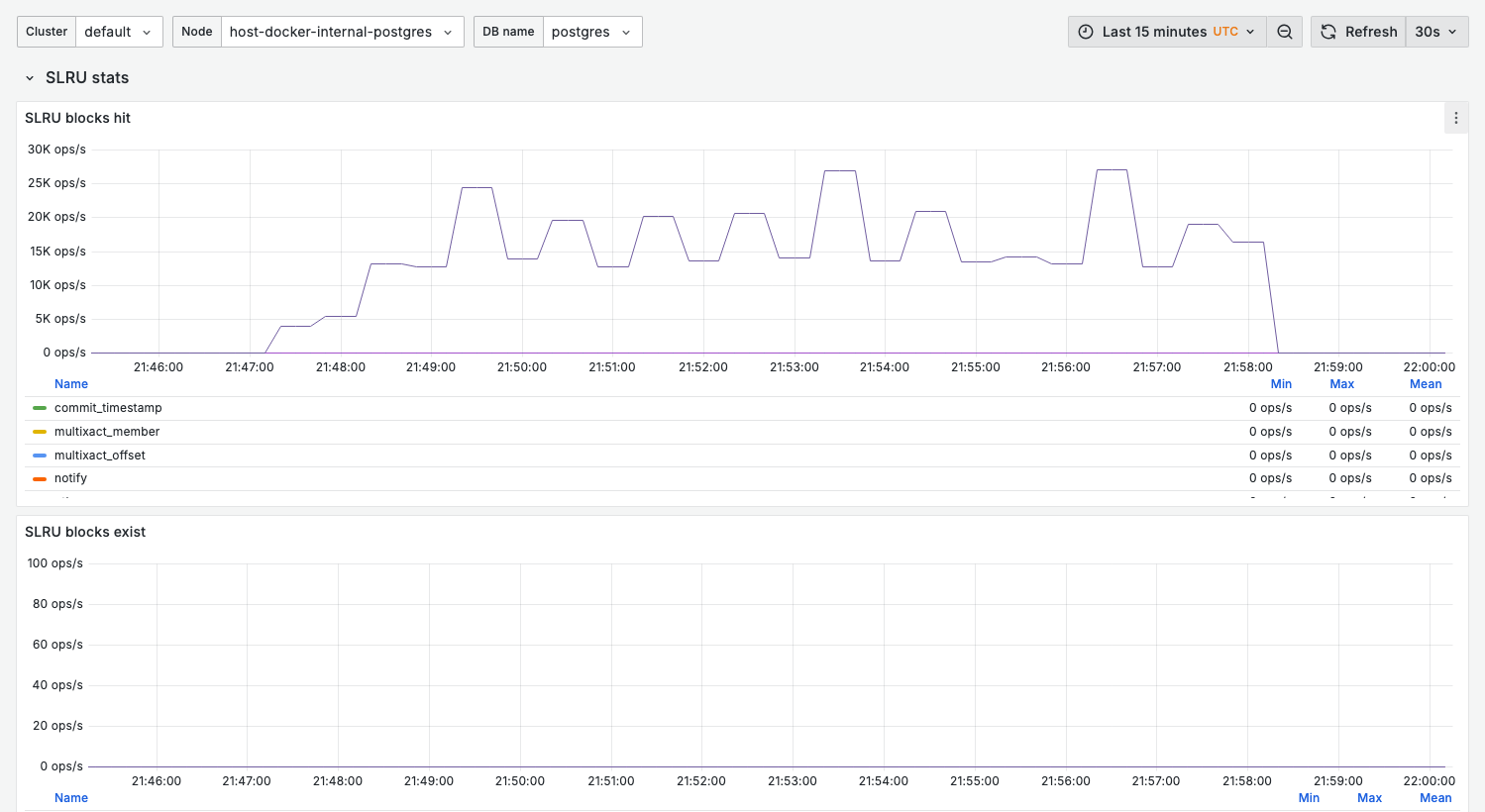
Task: Toggle visibility of the commit_timestamp series
Action: pos(109,407)
